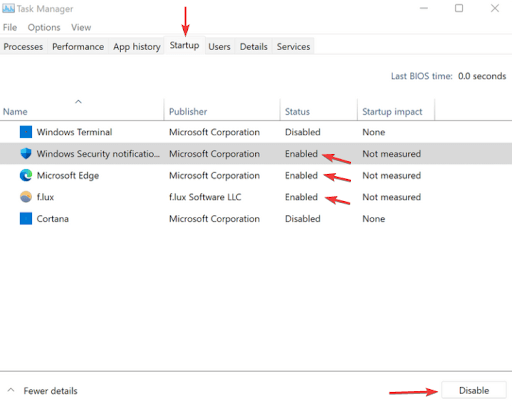Go to the Services tab
Image resolution: width=512 pixels, height=406 pixels.
pos(293,47)
